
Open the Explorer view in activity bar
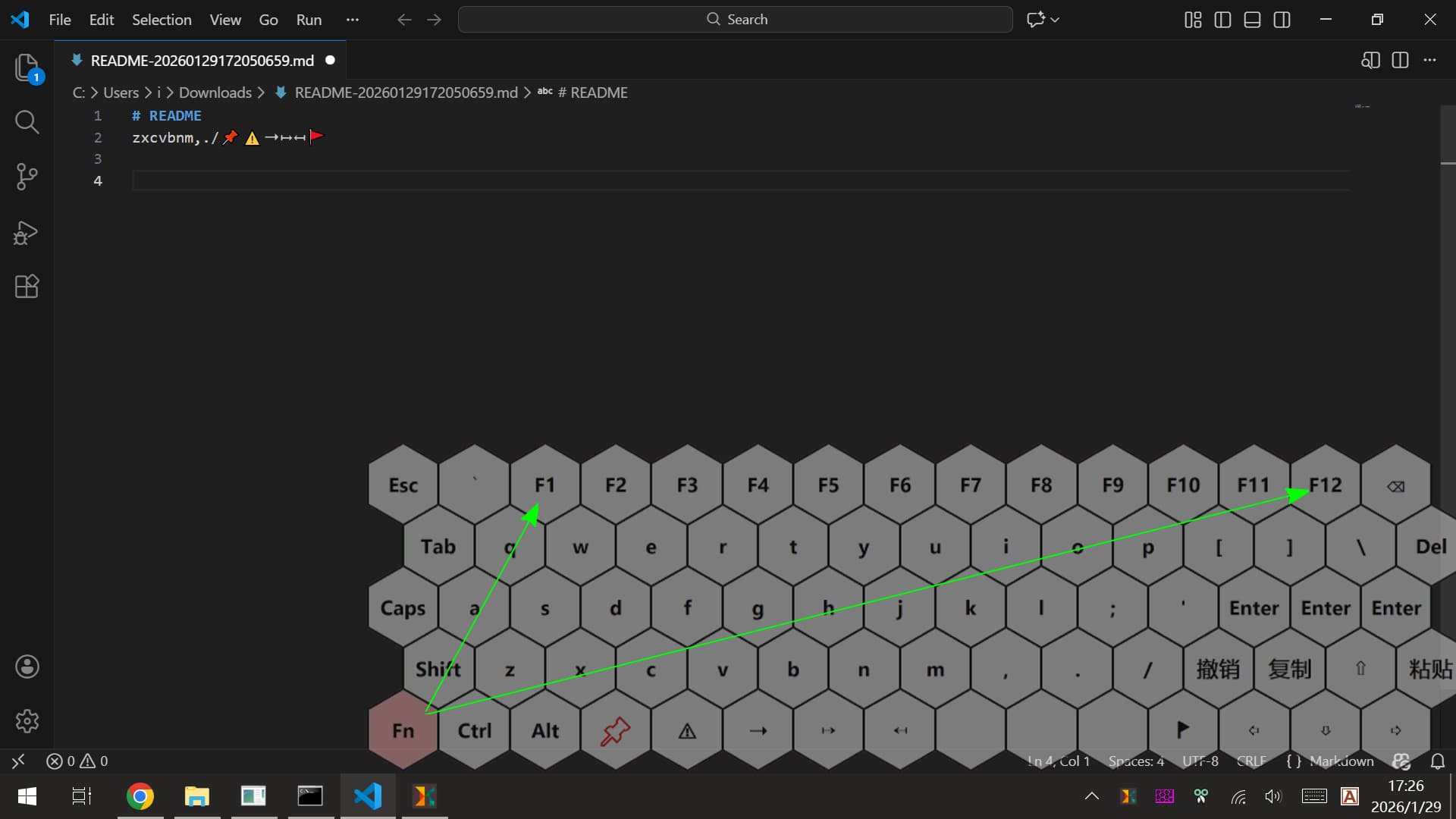click(x=27, y=67)
